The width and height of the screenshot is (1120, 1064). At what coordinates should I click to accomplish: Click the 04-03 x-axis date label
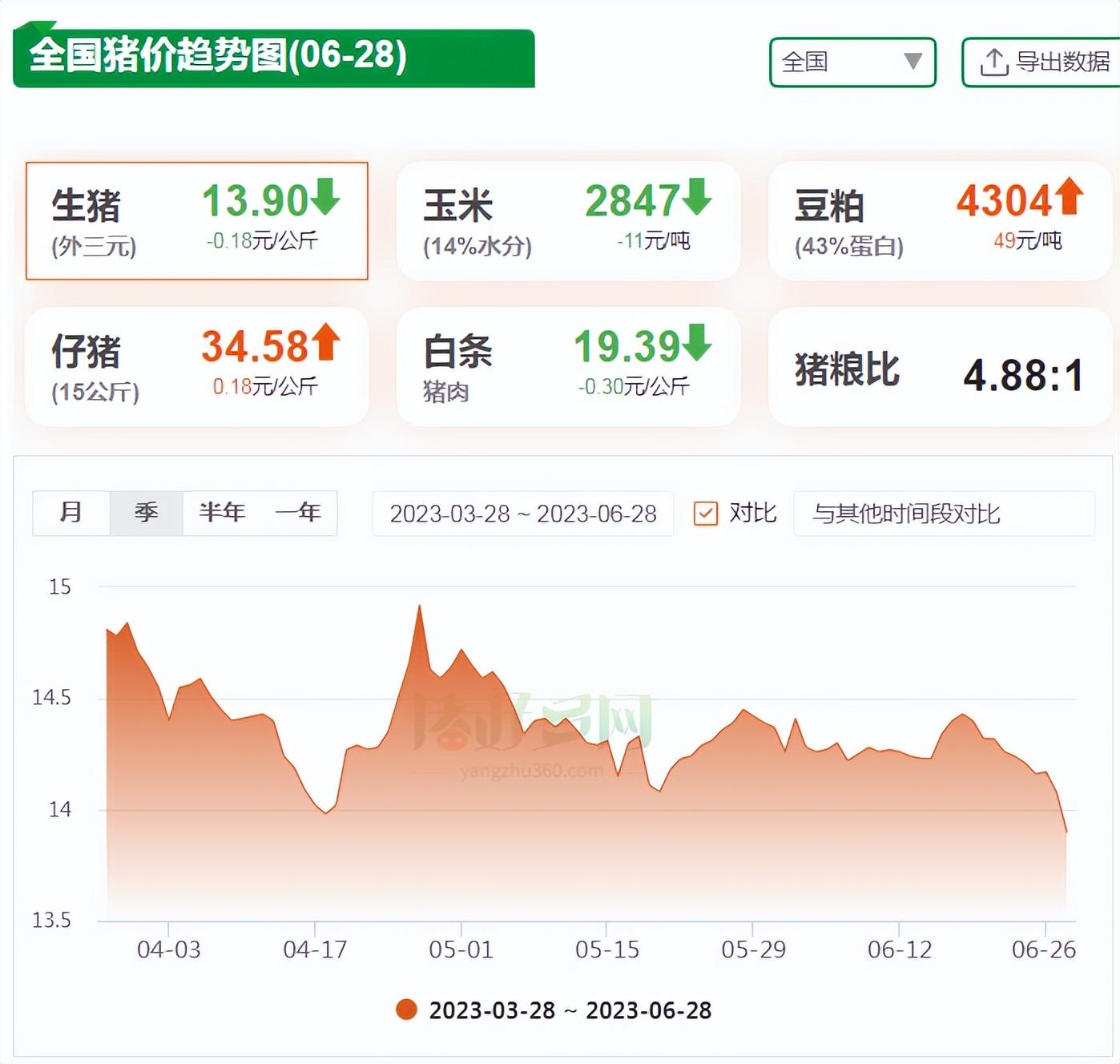point(169,949)
